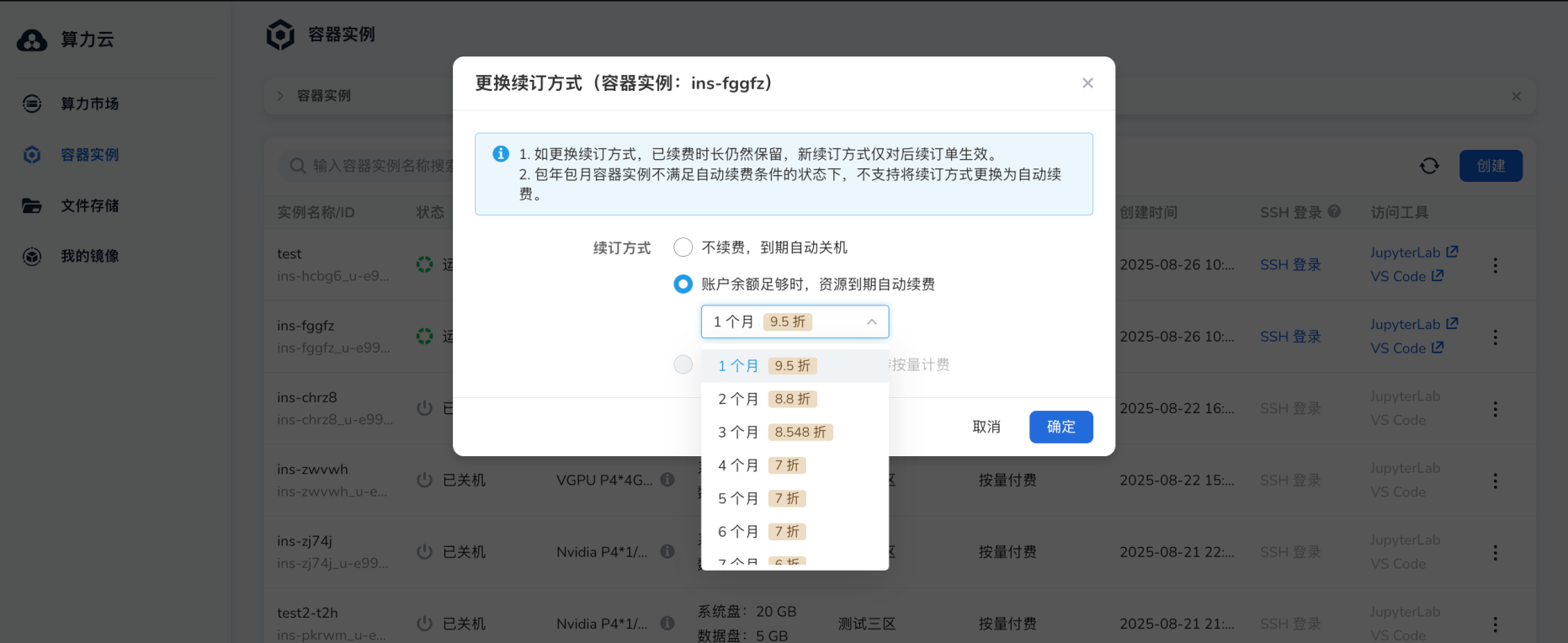Viewport: 1568px width, 643px height.
Task: Choose 2 个月 8.8 折 option
Action: click(x=795, y=399)
